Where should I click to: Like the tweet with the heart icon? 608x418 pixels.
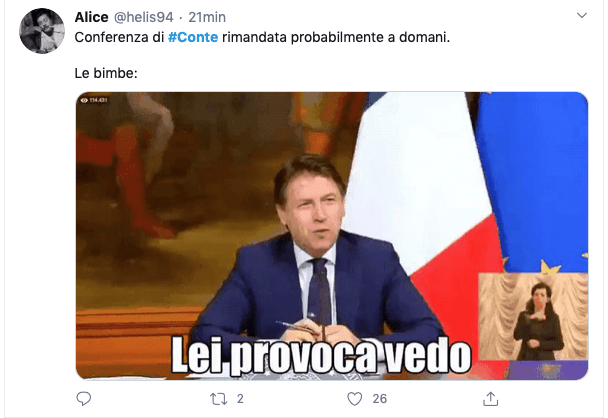354,399
